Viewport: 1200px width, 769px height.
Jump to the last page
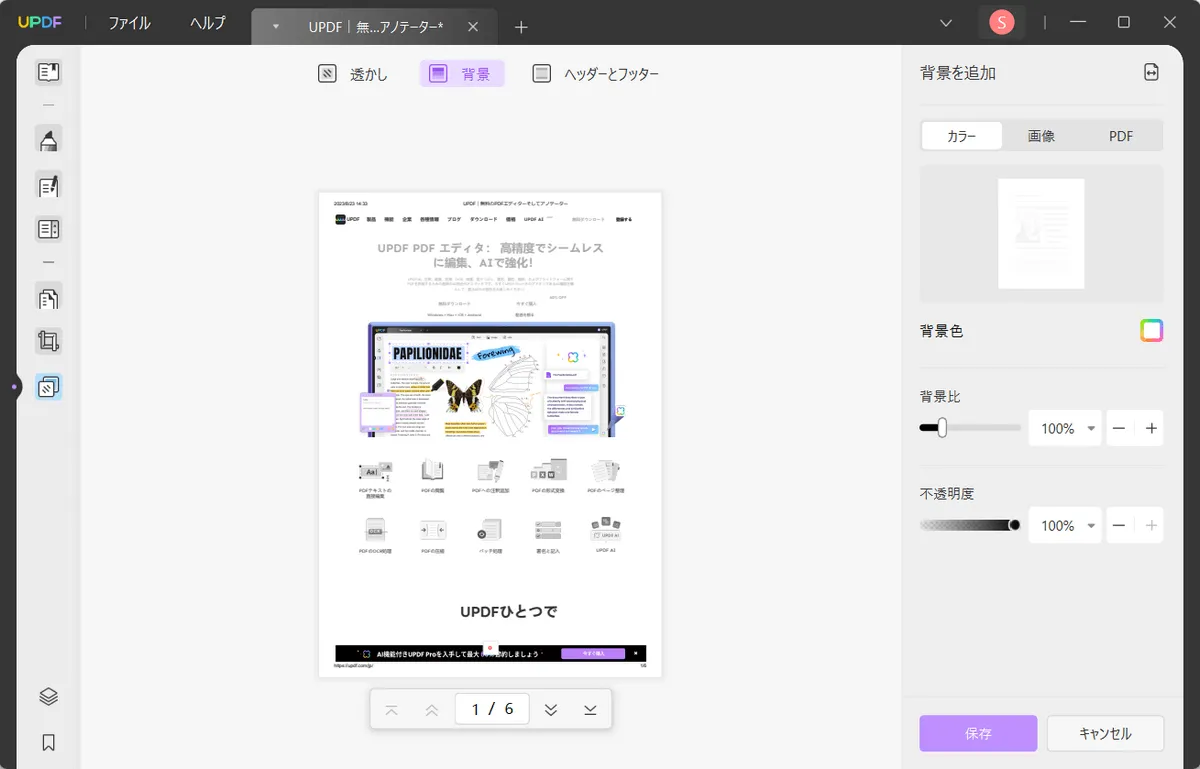[x=590, y=709]
